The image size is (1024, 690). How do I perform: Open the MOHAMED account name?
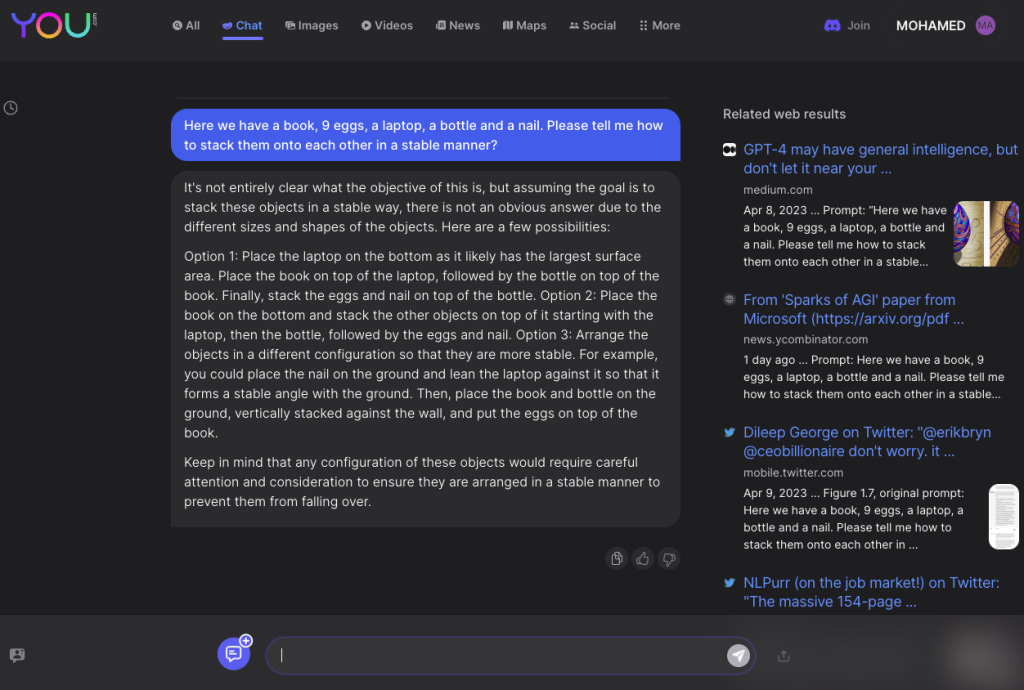coord(930,25)
